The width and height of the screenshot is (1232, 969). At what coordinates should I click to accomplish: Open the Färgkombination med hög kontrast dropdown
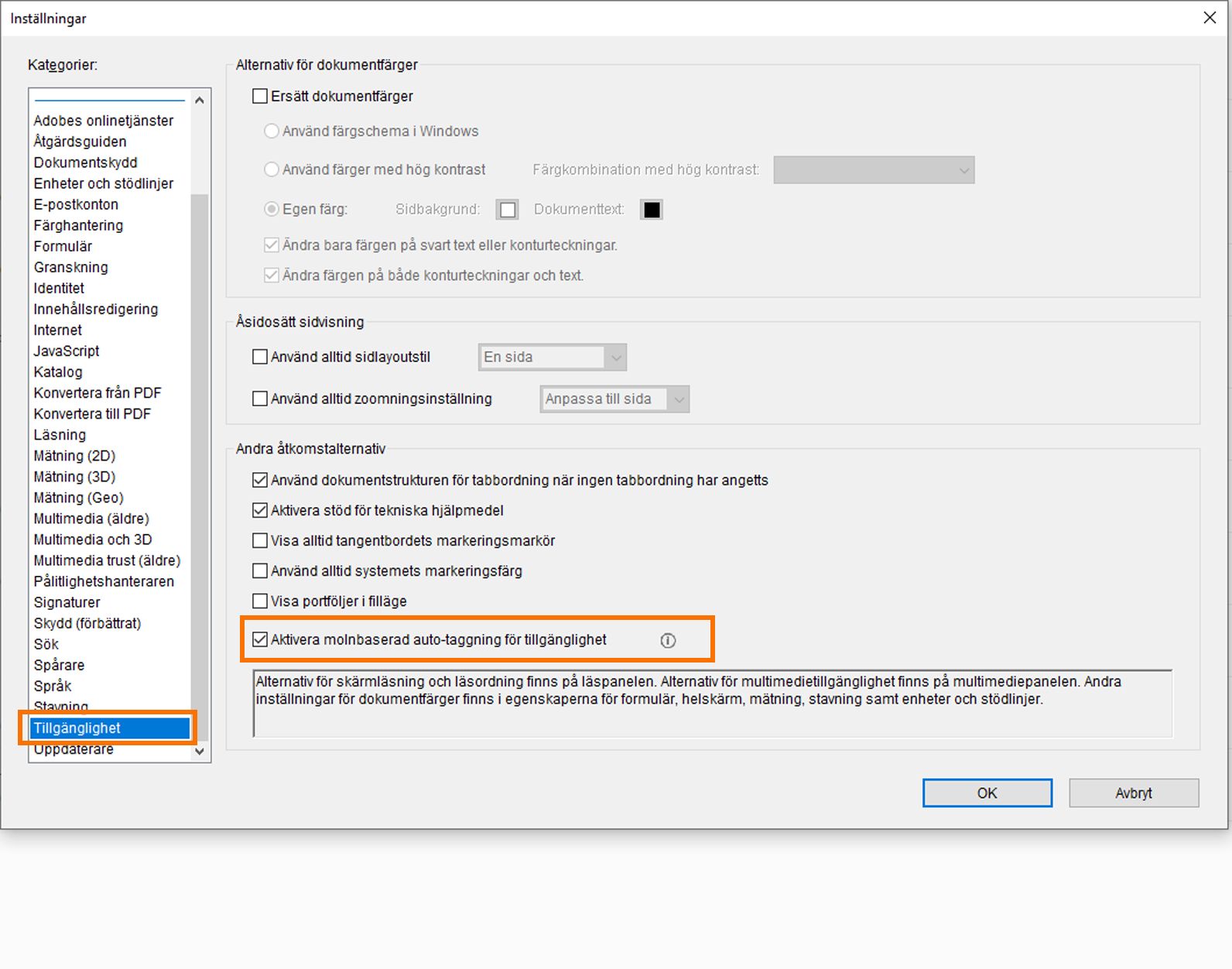(x=874, y=170)
